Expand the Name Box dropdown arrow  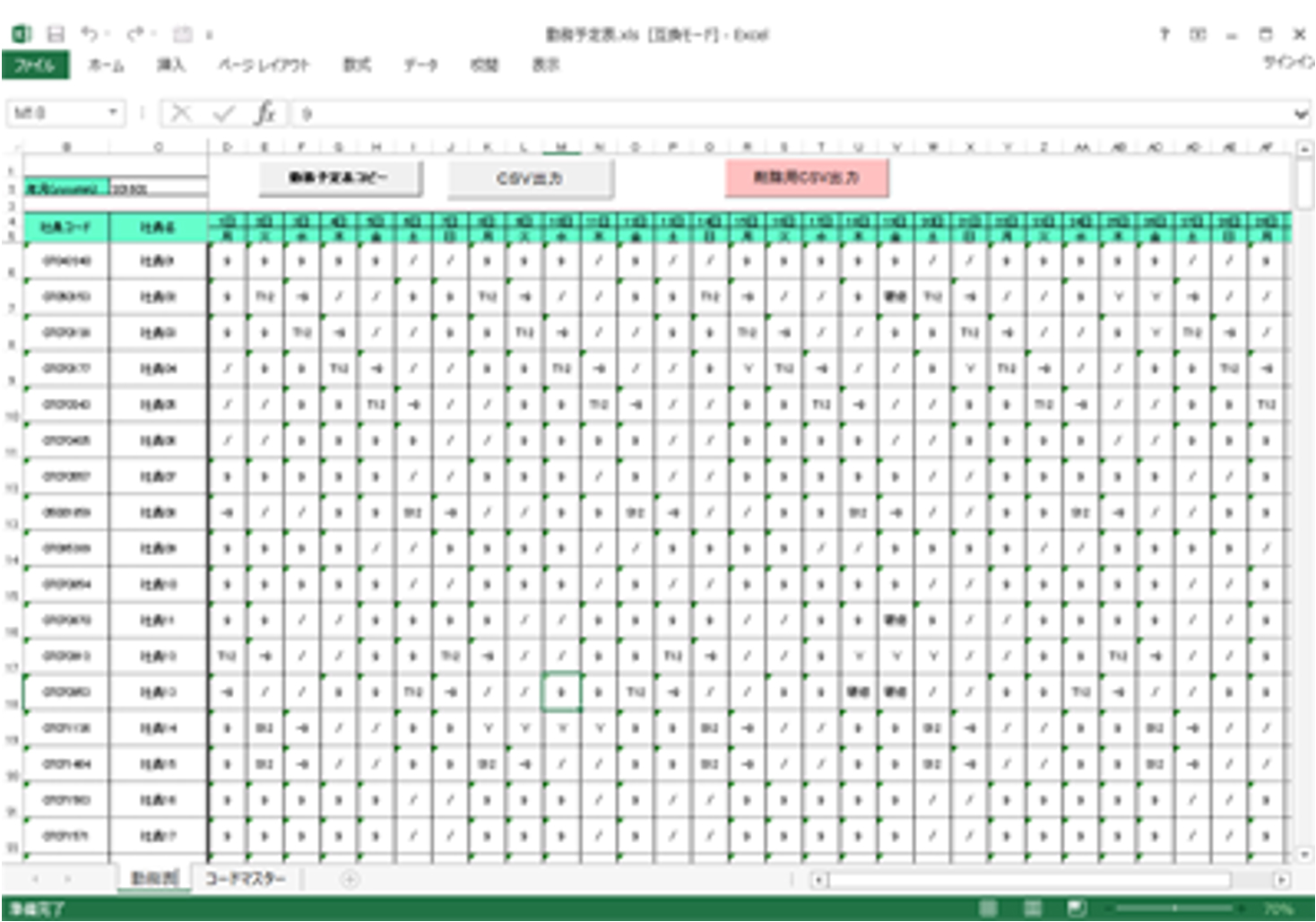pyautogui.click(x=114, y=113)
